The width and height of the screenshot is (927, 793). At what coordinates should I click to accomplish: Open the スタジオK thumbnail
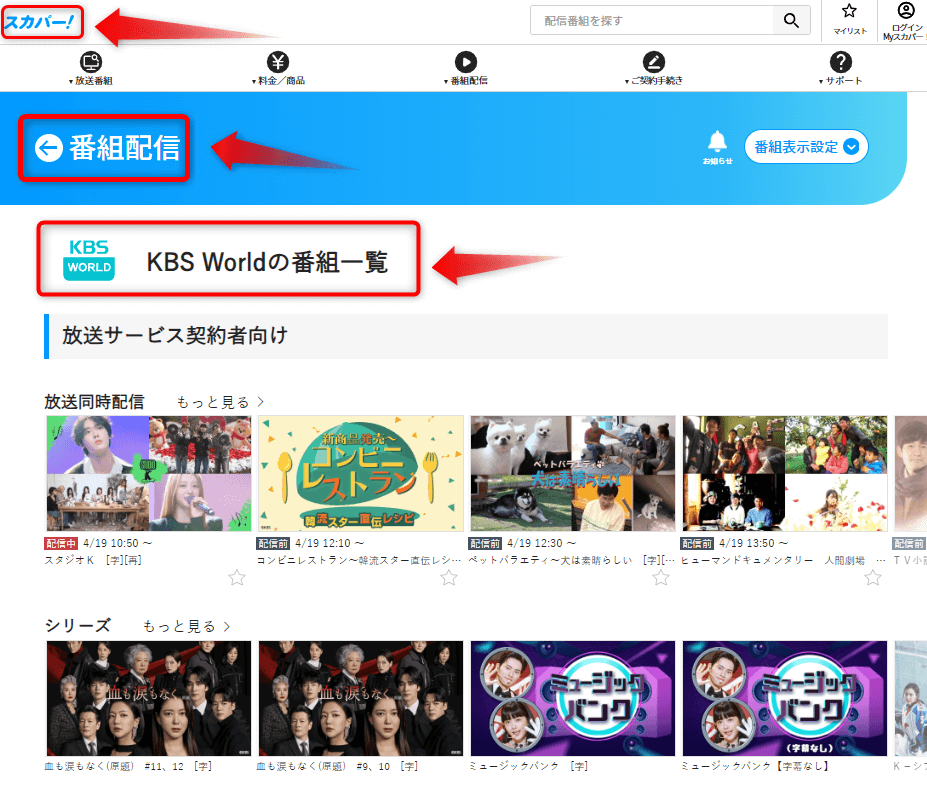pos(149,473)
